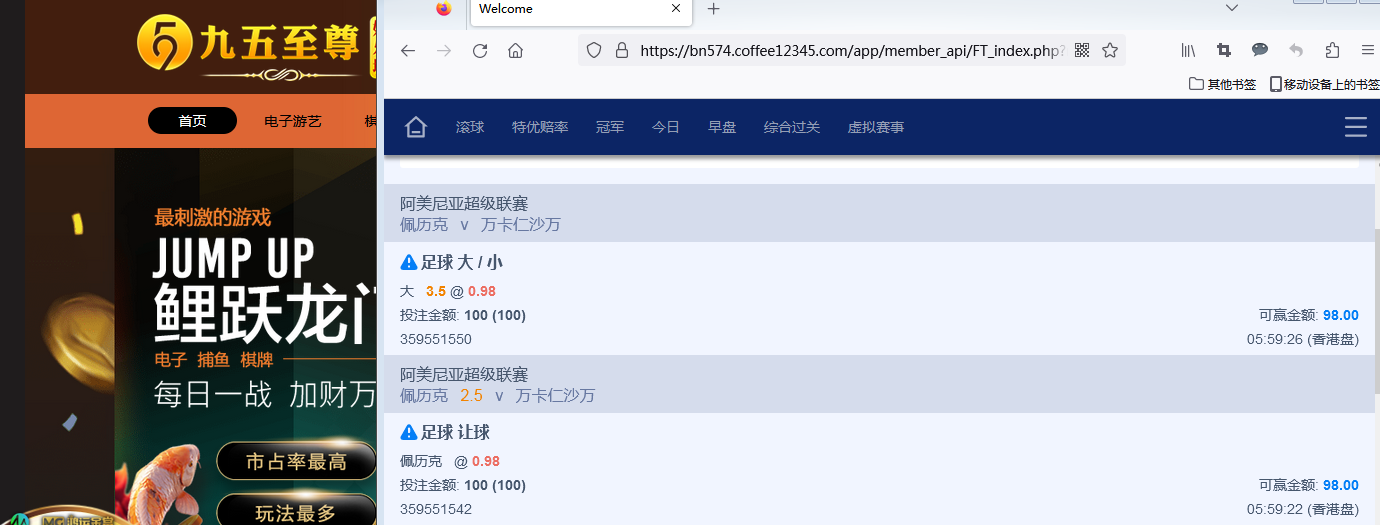Image resolution: width=1380 pixels, height=525 pixels.
Task: Close the Welcome tab
Action: point(677,9)
